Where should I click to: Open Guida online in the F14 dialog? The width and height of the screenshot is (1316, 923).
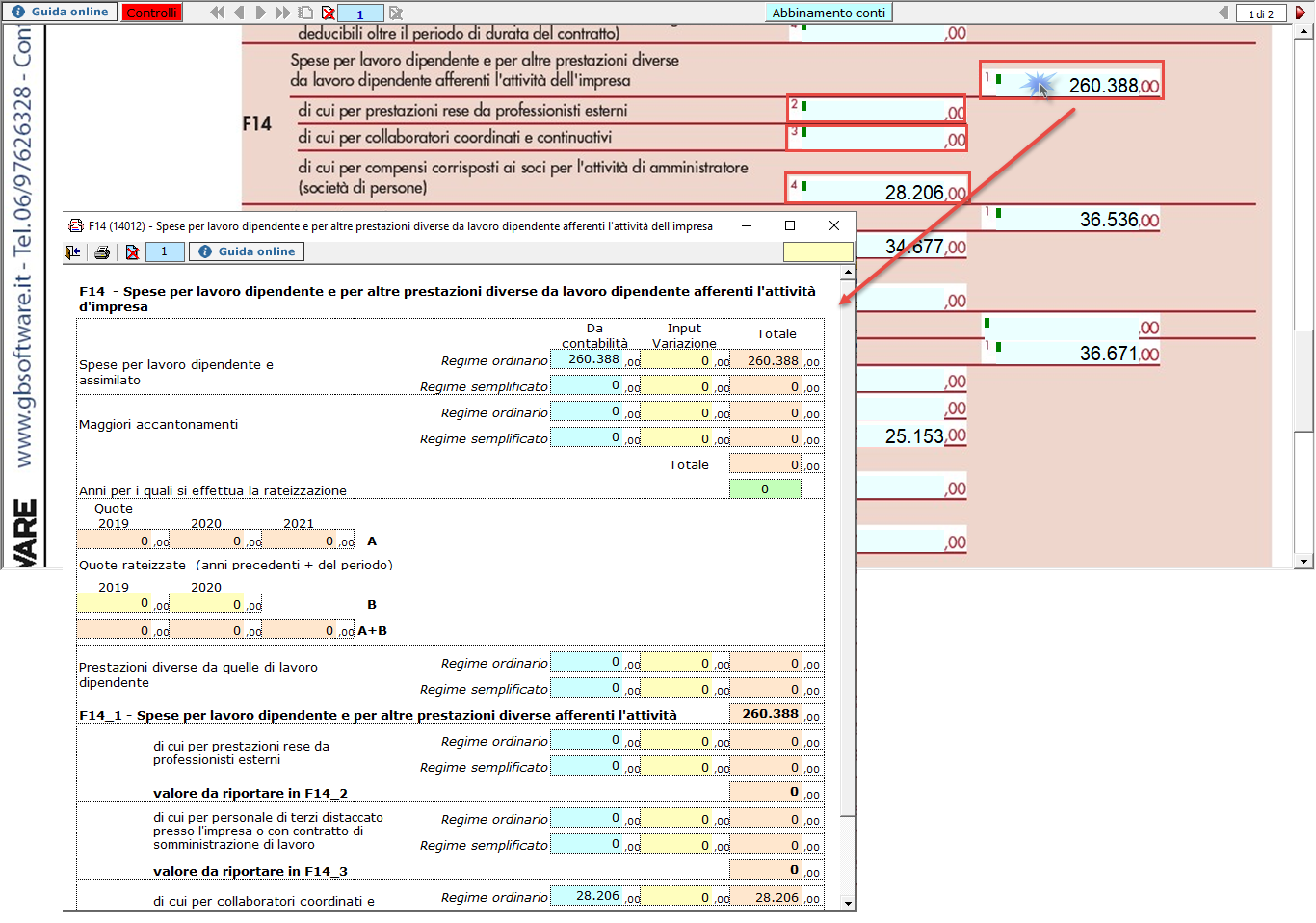(247, 251)
